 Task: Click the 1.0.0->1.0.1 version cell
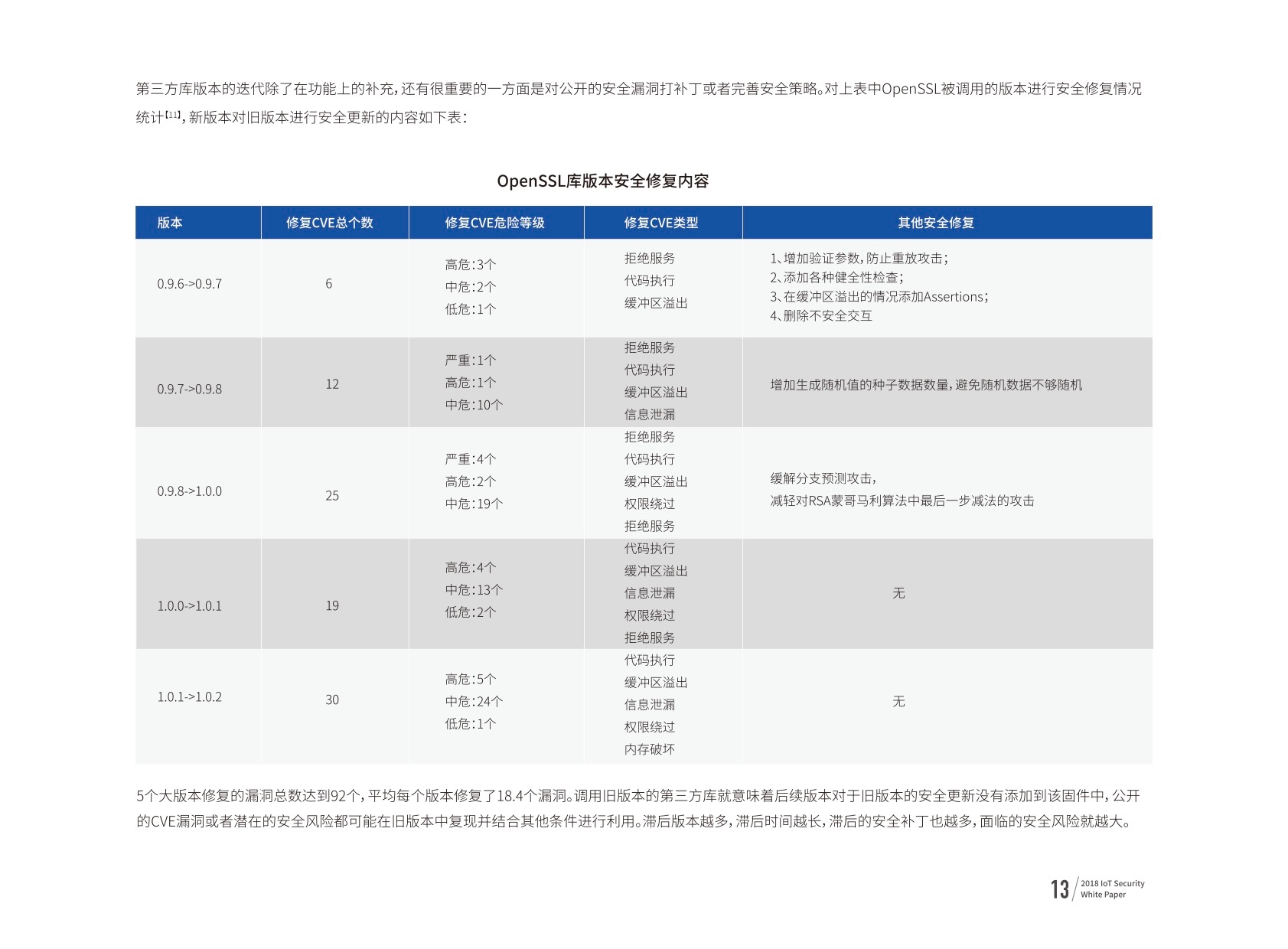(x=190, y=606)
